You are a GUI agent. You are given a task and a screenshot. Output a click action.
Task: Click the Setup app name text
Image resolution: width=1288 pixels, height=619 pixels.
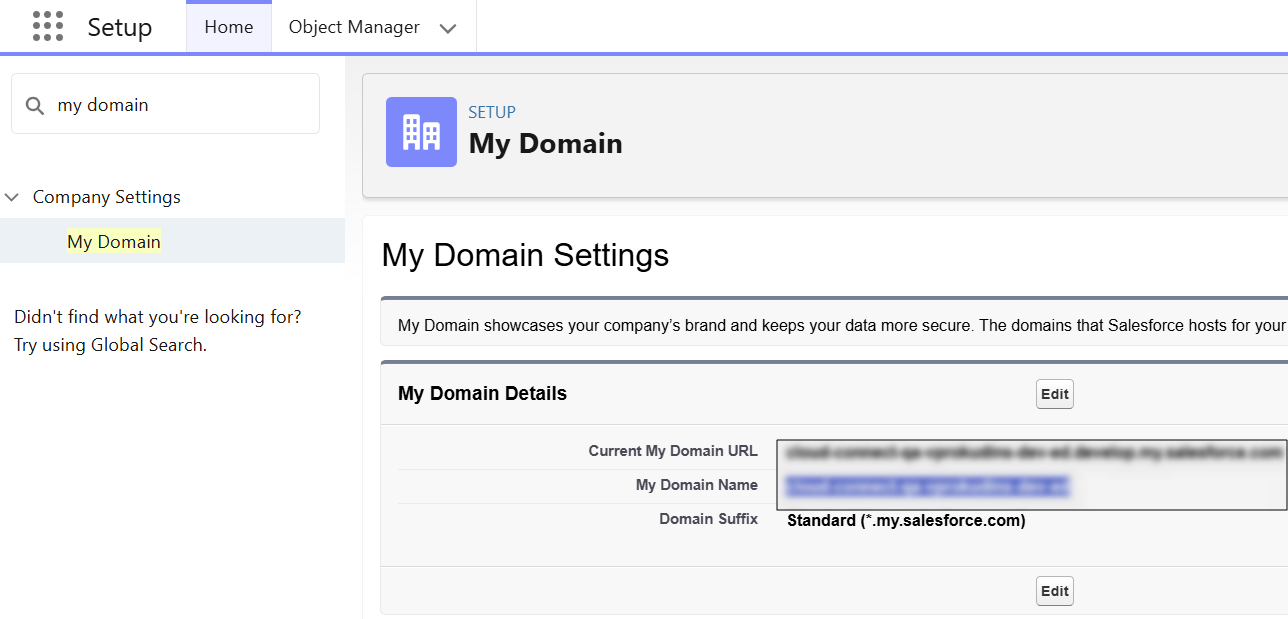[119, 27]
